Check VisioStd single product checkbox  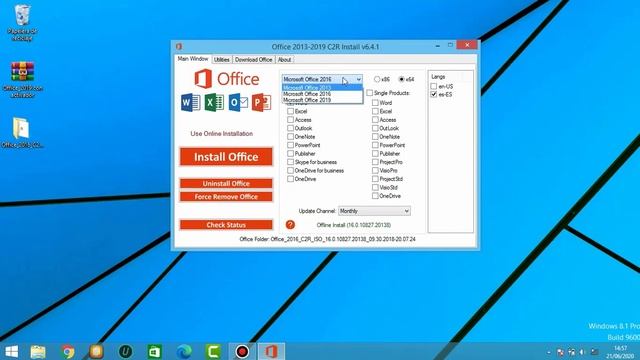pos(375,187)
